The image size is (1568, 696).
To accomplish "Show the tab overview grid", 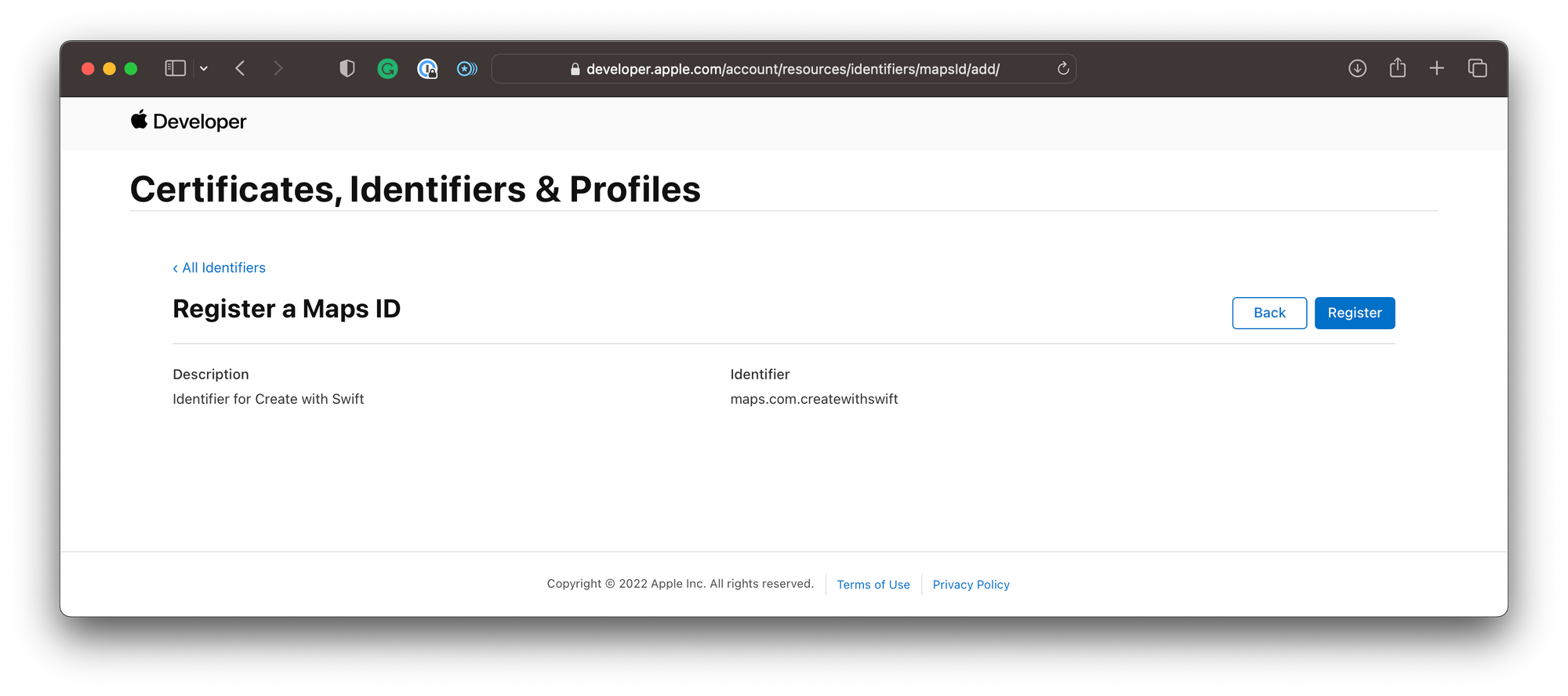I will (x=1477, y=68).
